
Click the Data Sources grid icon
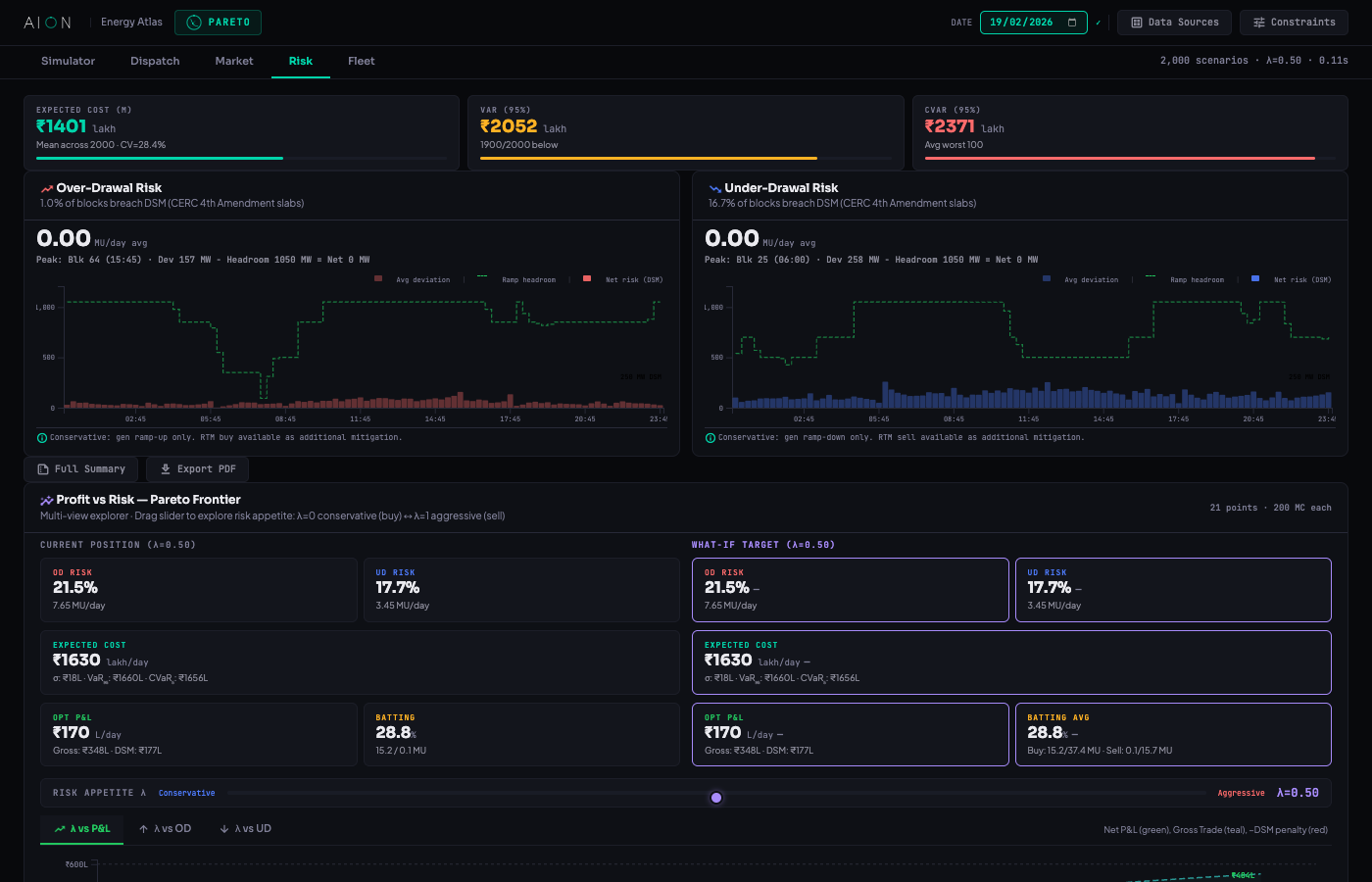pyautogui.click(x=1139, y=22)
